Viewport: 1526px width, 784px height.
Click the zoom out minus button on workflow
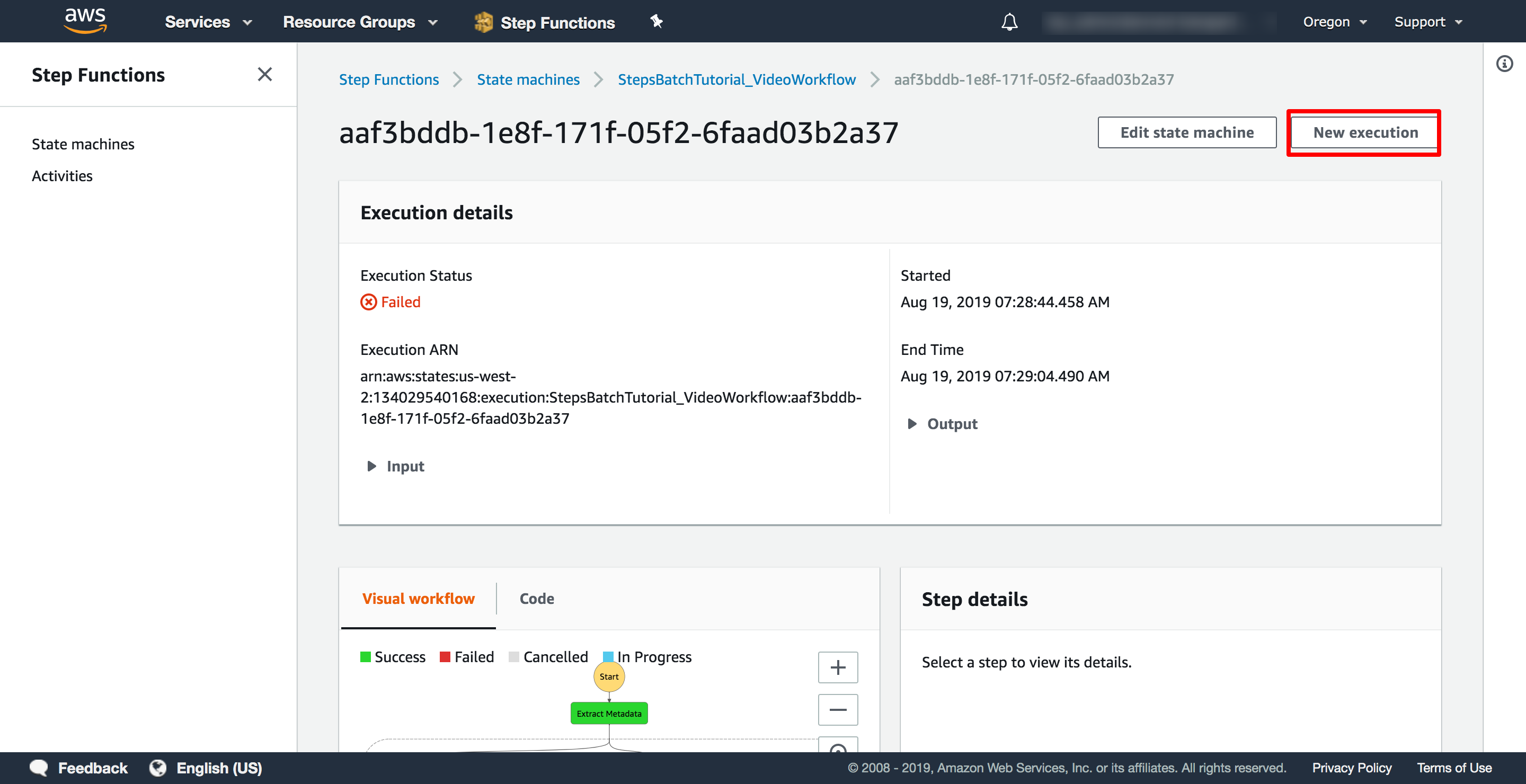point(838,710)
